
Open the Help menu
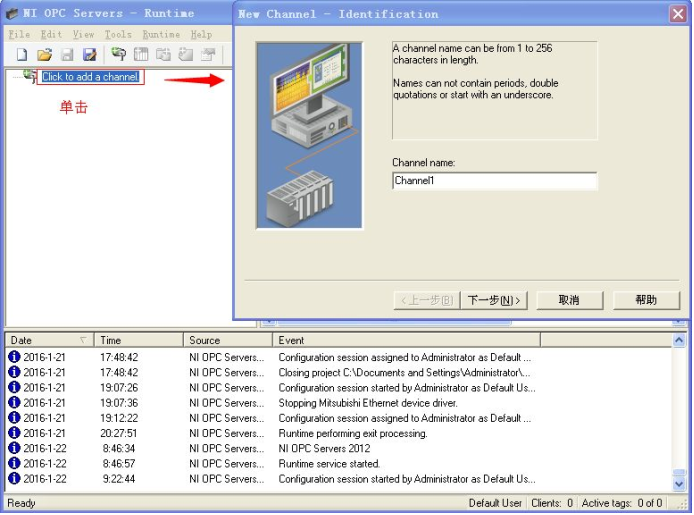coord(201,34)
